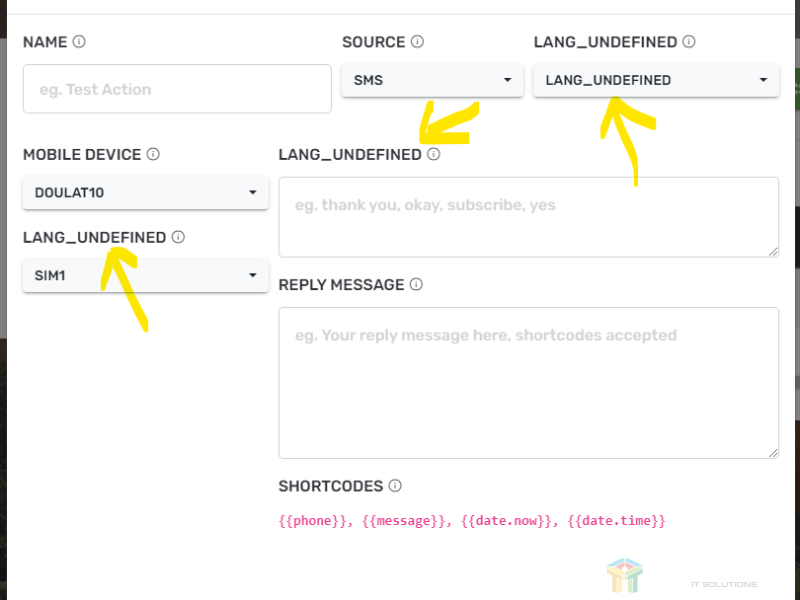Screen dimensions: 800x600
Task: Focus the Name field with Test Action placeholder
Action: 177,89
